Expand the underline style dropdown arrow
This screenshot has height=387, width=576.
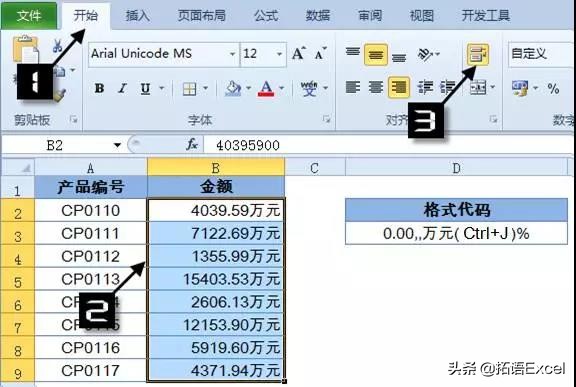point(162,88)
